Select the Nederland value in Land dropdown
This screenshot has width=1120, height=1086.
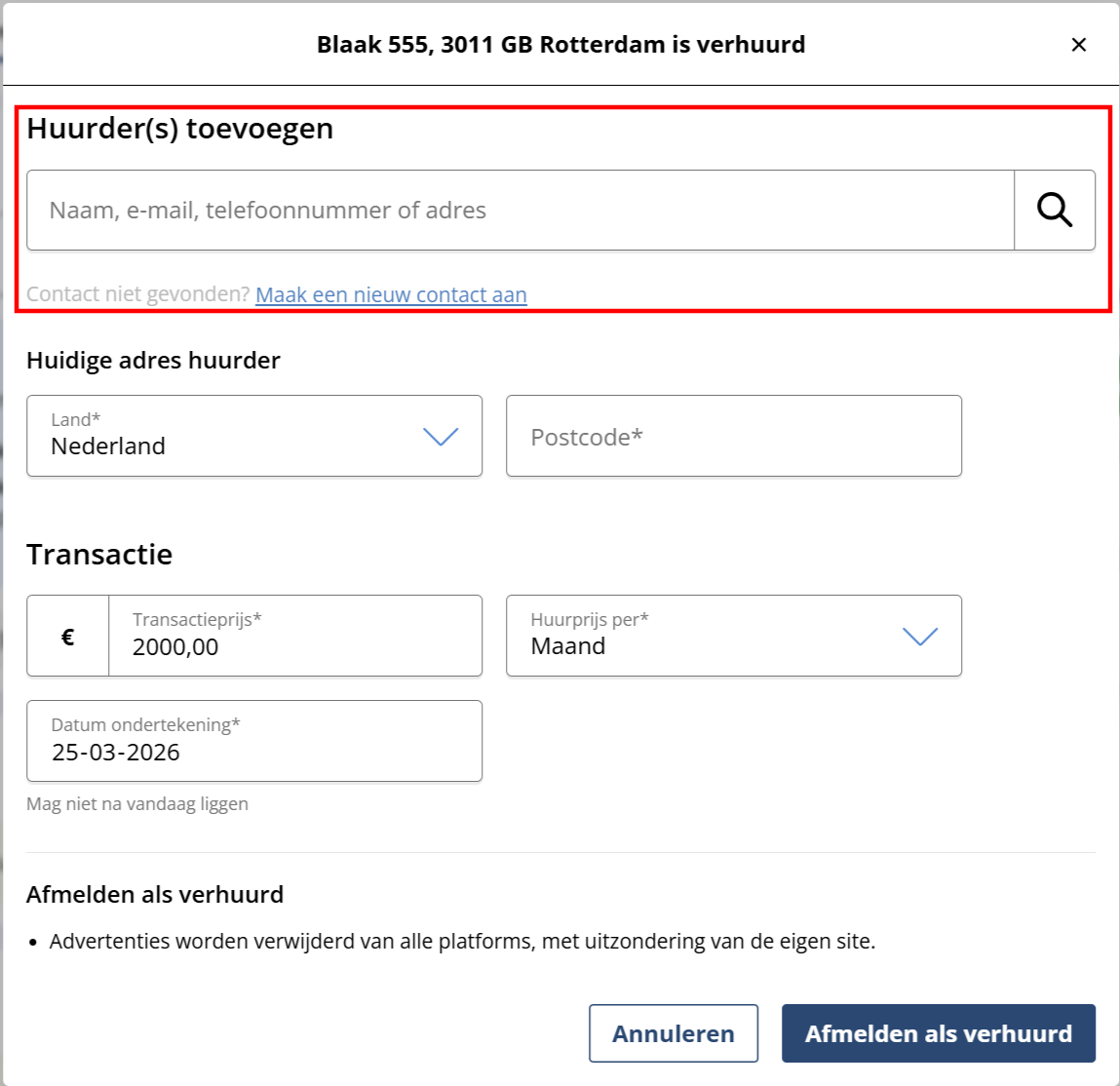[108, 446]
